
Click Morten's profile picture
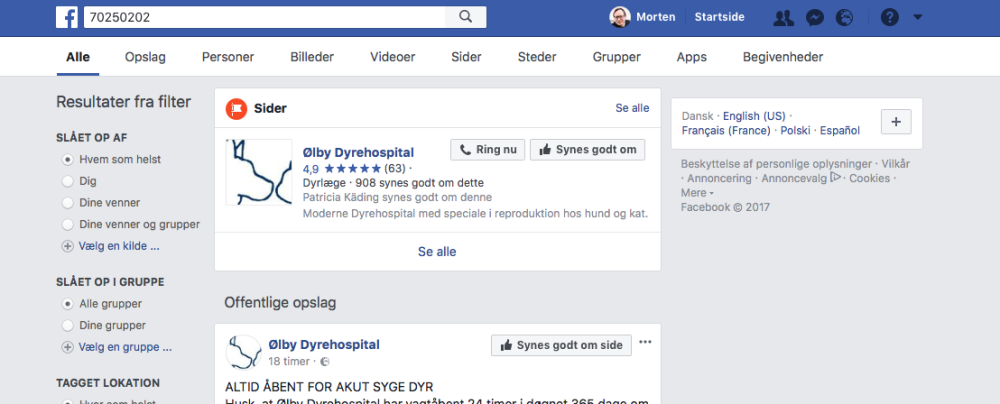pos(621,17)
